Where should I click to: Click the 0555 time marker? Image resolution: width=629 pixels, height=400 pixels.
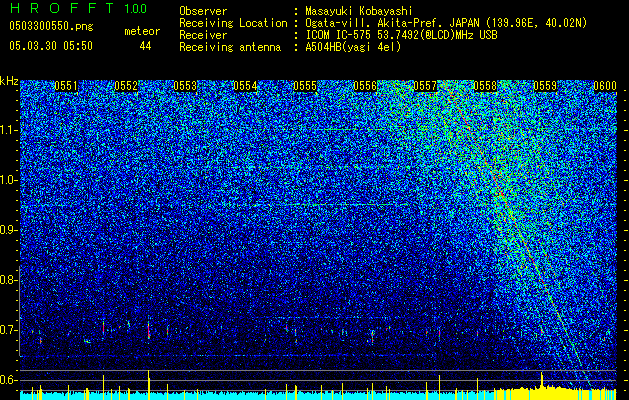(x=305, y=86)
